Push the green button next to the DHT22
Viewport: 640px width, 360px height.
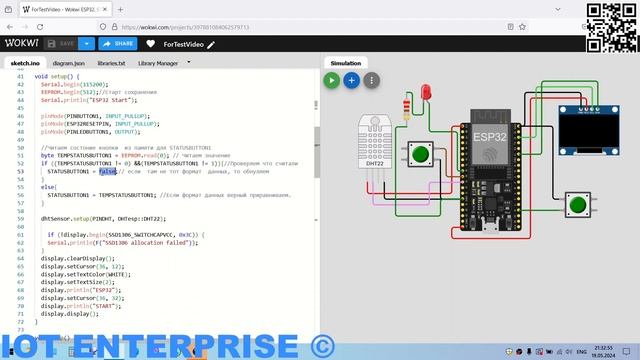click(x=420, y=154)
